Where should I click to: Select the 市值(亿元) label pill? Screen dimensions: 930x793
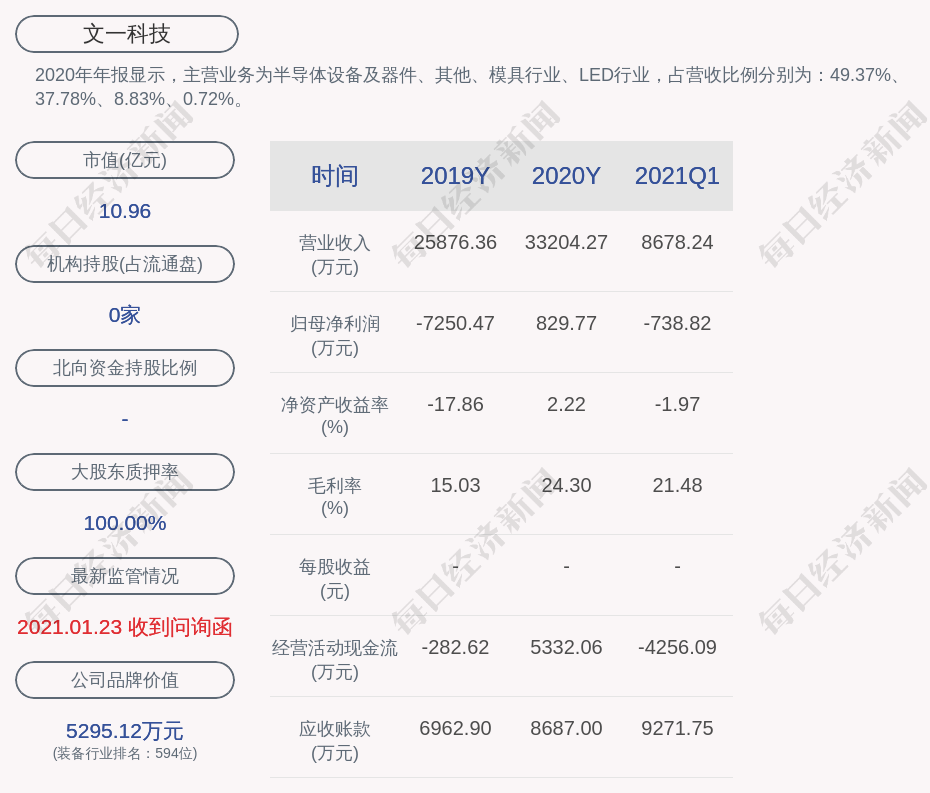click(x=125, y=160)
